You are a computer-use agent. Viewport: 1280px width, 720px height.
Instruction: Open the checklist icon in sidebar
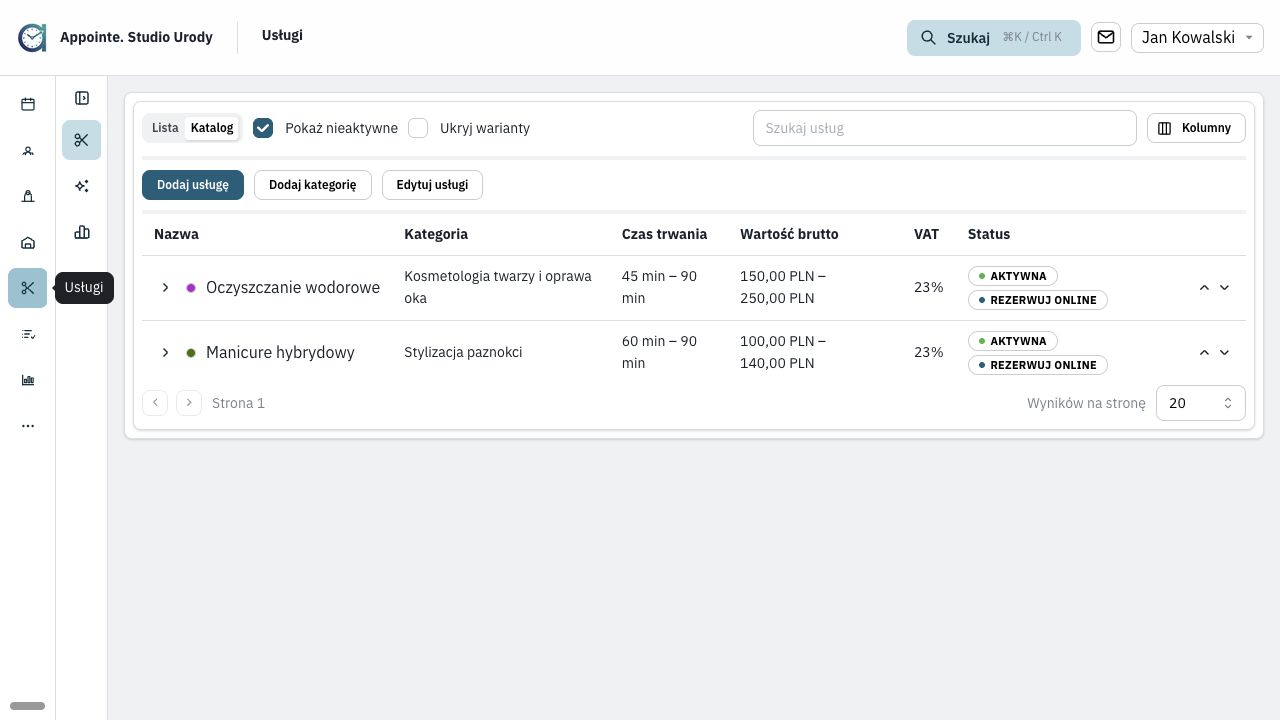click(28, 334)
